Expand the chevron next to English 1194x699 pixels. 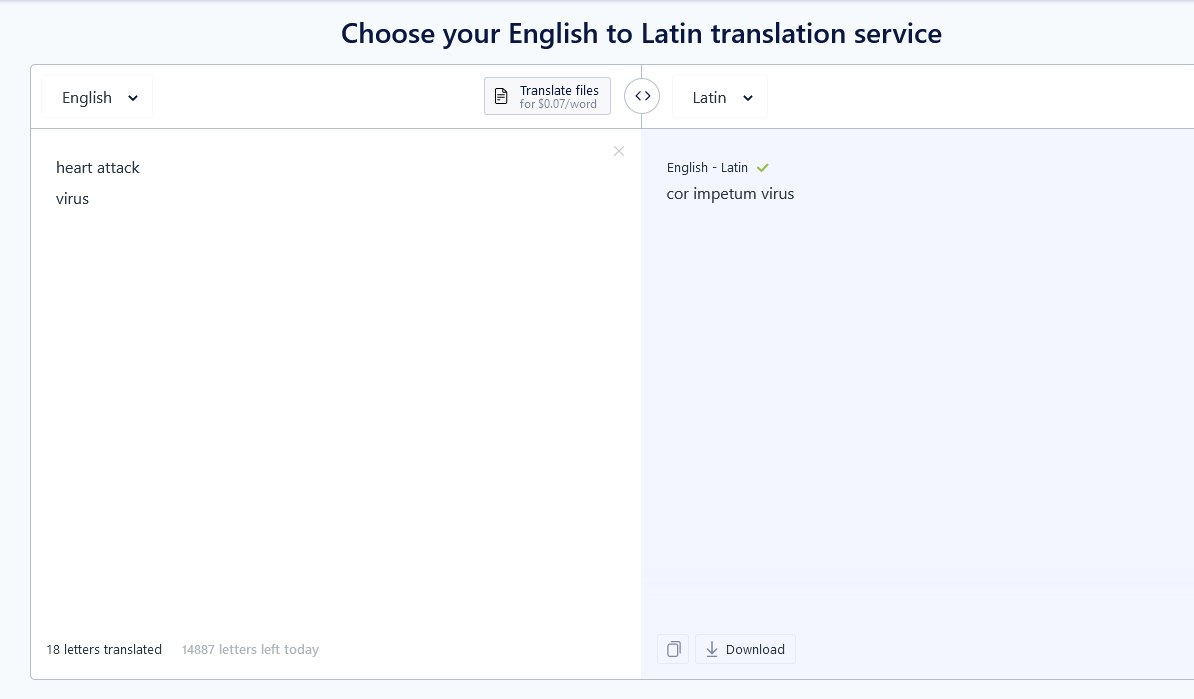pos(132,97)
